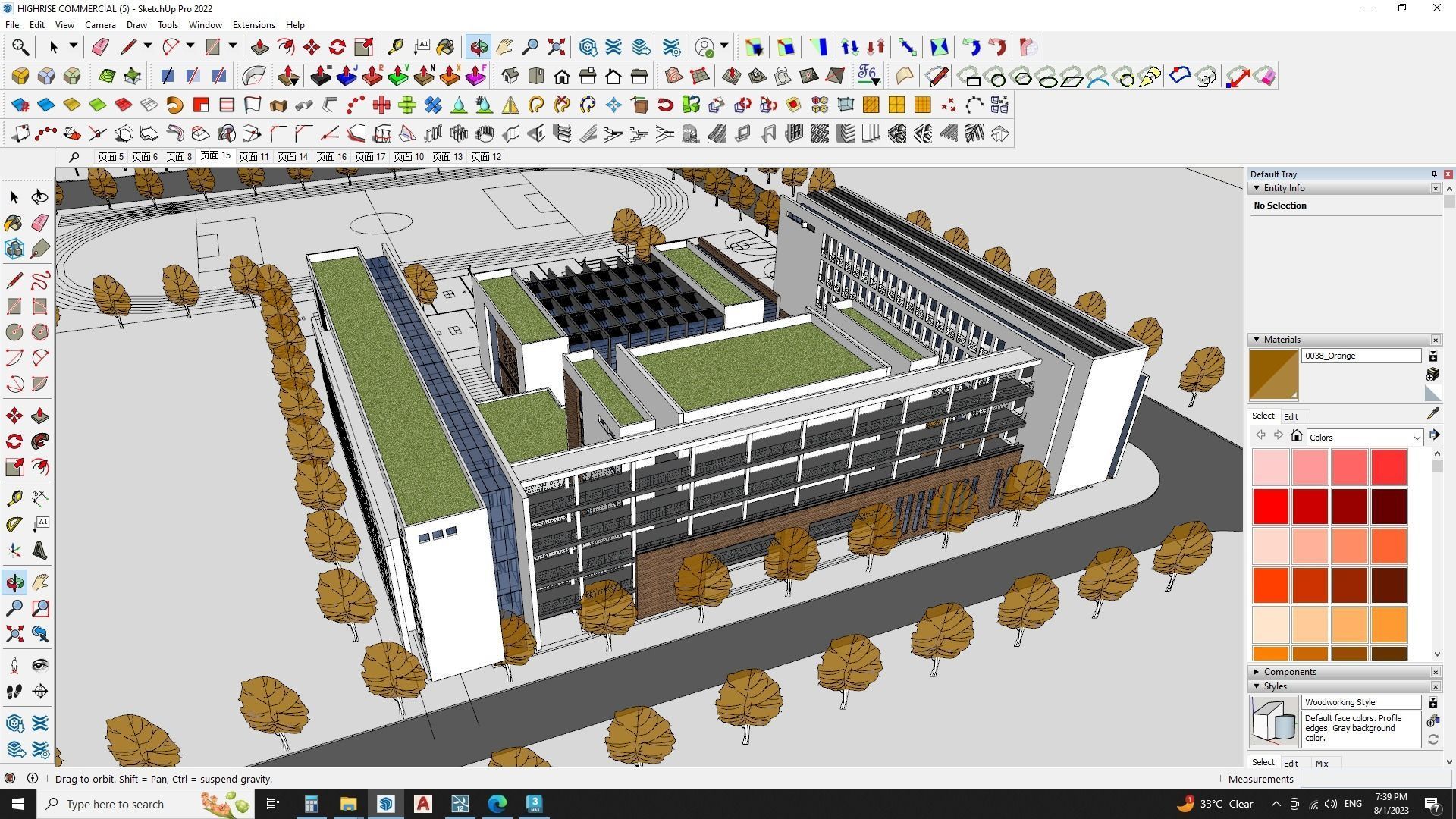Click the Previous view tool in left toolbar
This screenshot has width=1456, height=819.
pyautogui.click(x=39, y=634)
